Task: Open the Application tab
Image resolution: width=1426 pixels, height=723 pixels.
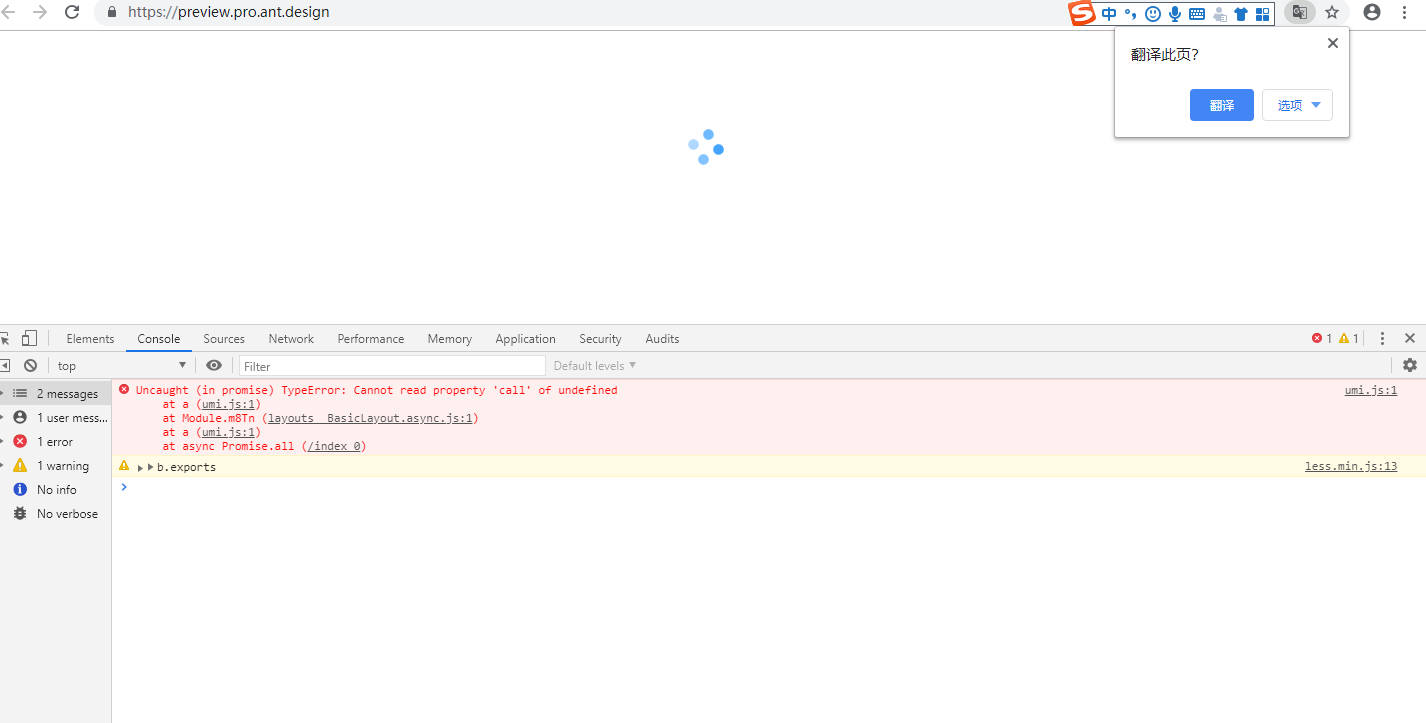Action: (x=525, y=338)
